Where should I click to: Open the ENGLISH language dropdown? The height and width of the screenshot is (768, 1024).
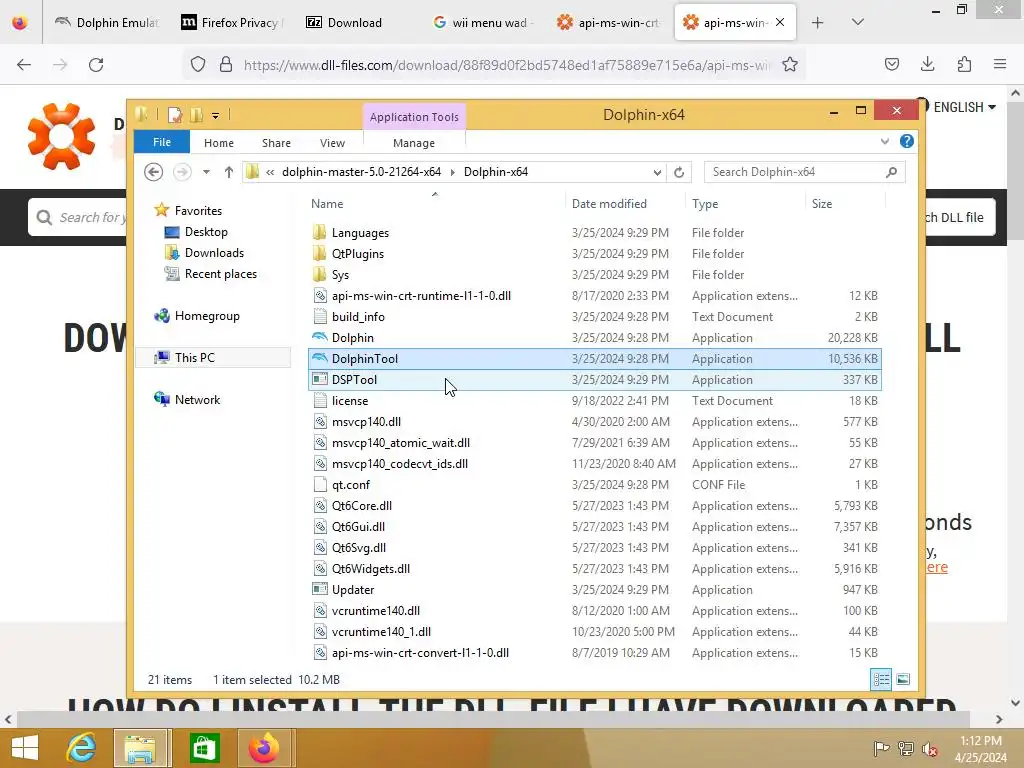[x=964, y=107]
